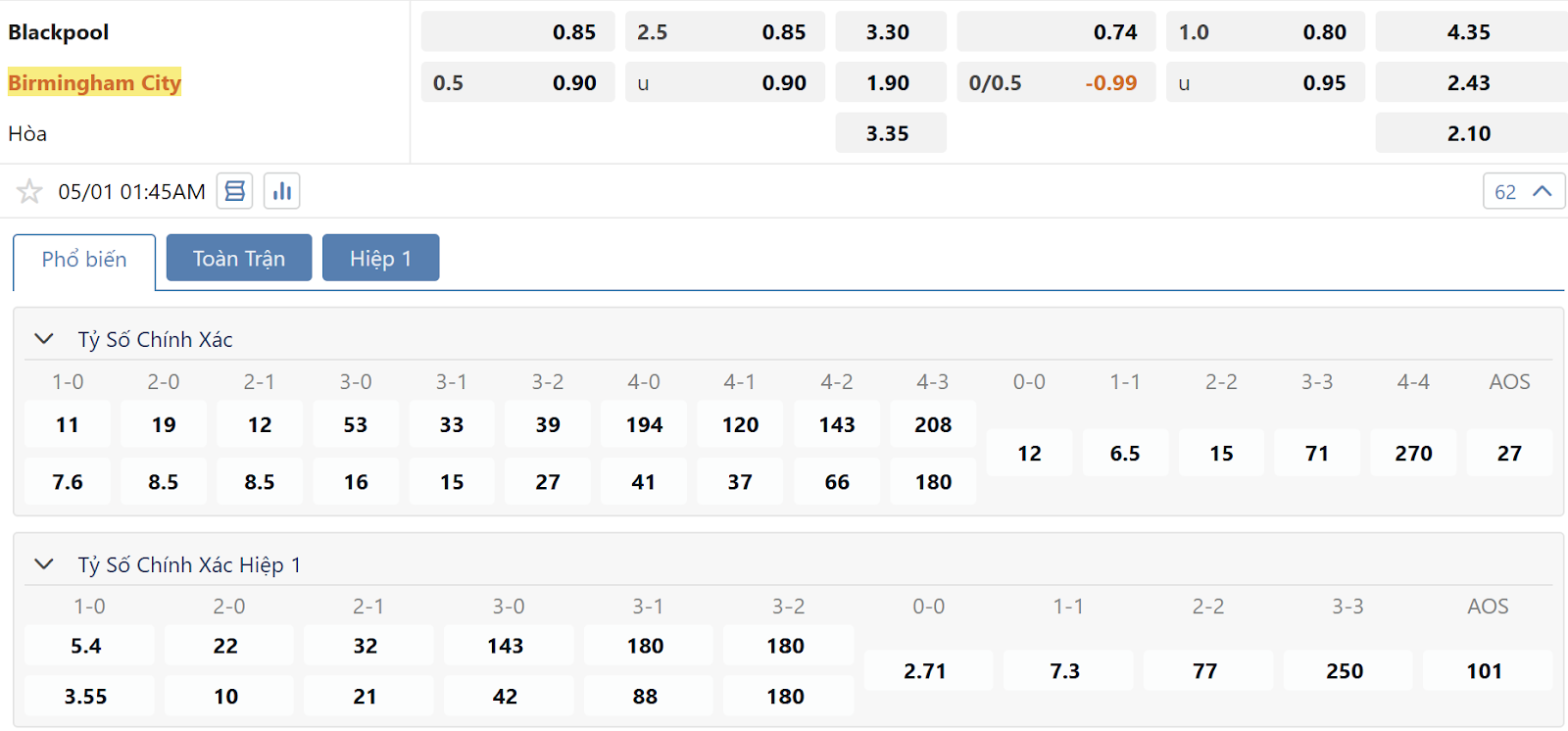Switch to the Phổ biến tab
Screen dimensions: 1568x731
[84, 260]
